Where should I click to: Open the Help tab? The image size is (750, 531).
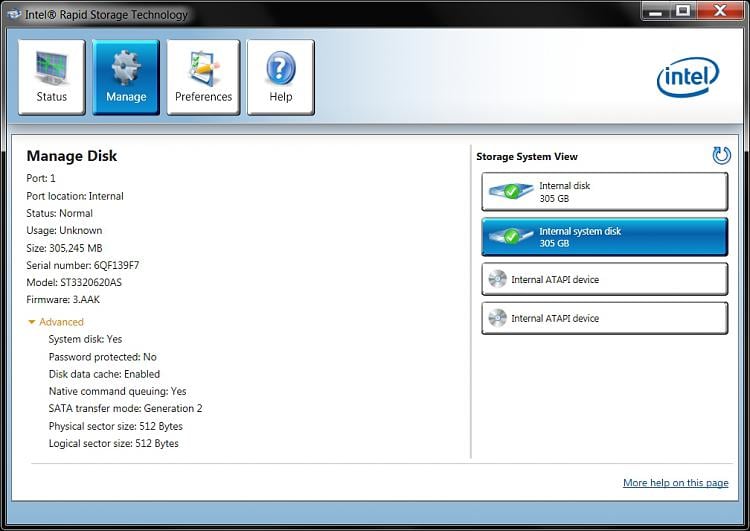coord(281,77)
